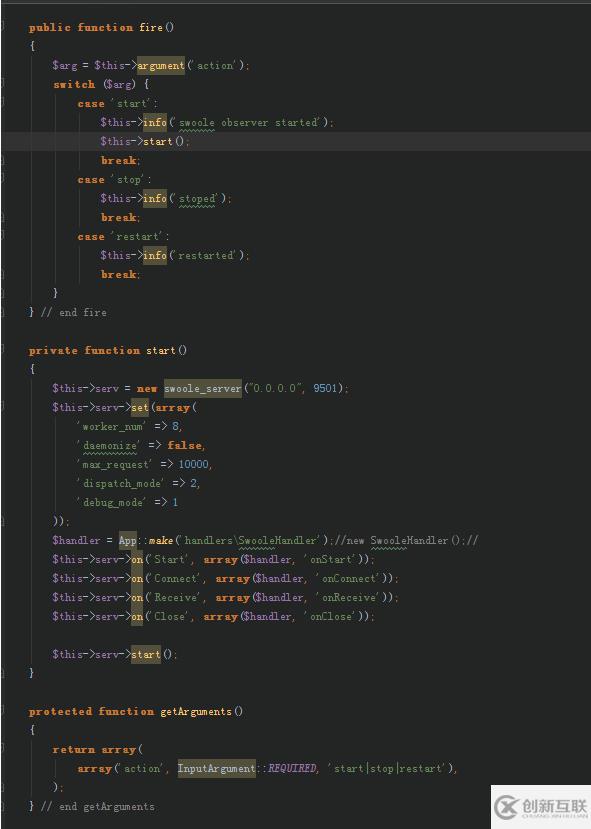The height and width of the screenshot is (829, 591).
Task: Click the port number 9501
Action: click(325, 389)
